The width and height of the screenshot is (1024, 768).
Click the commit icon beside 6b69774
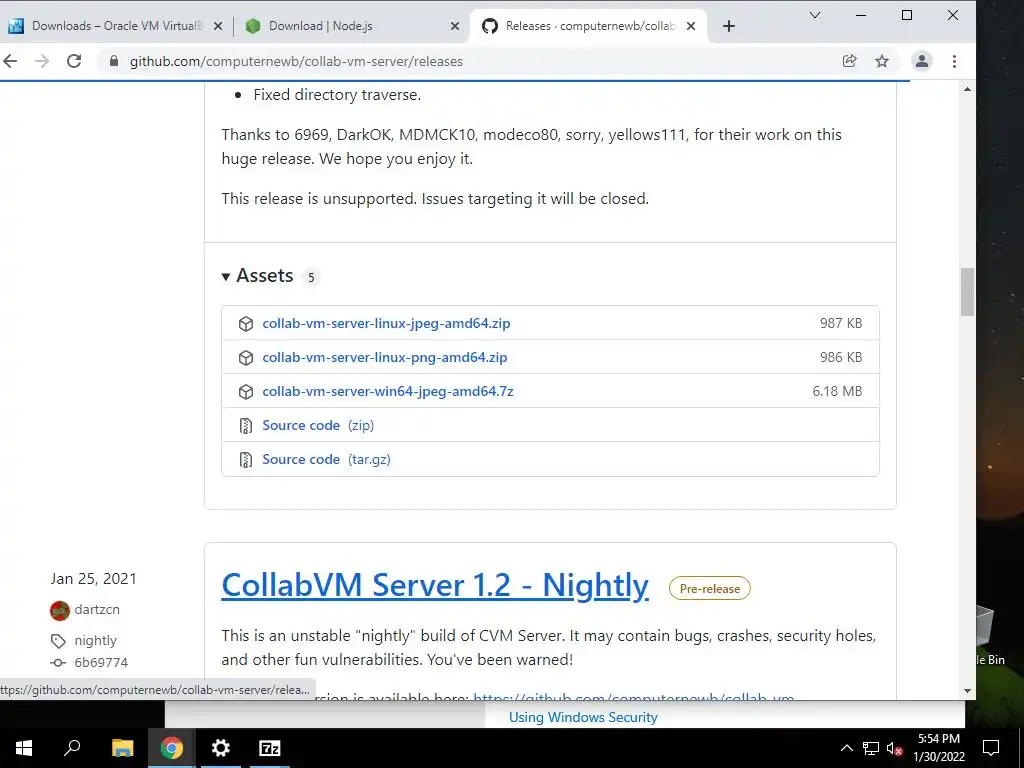[x=58, y=663]
